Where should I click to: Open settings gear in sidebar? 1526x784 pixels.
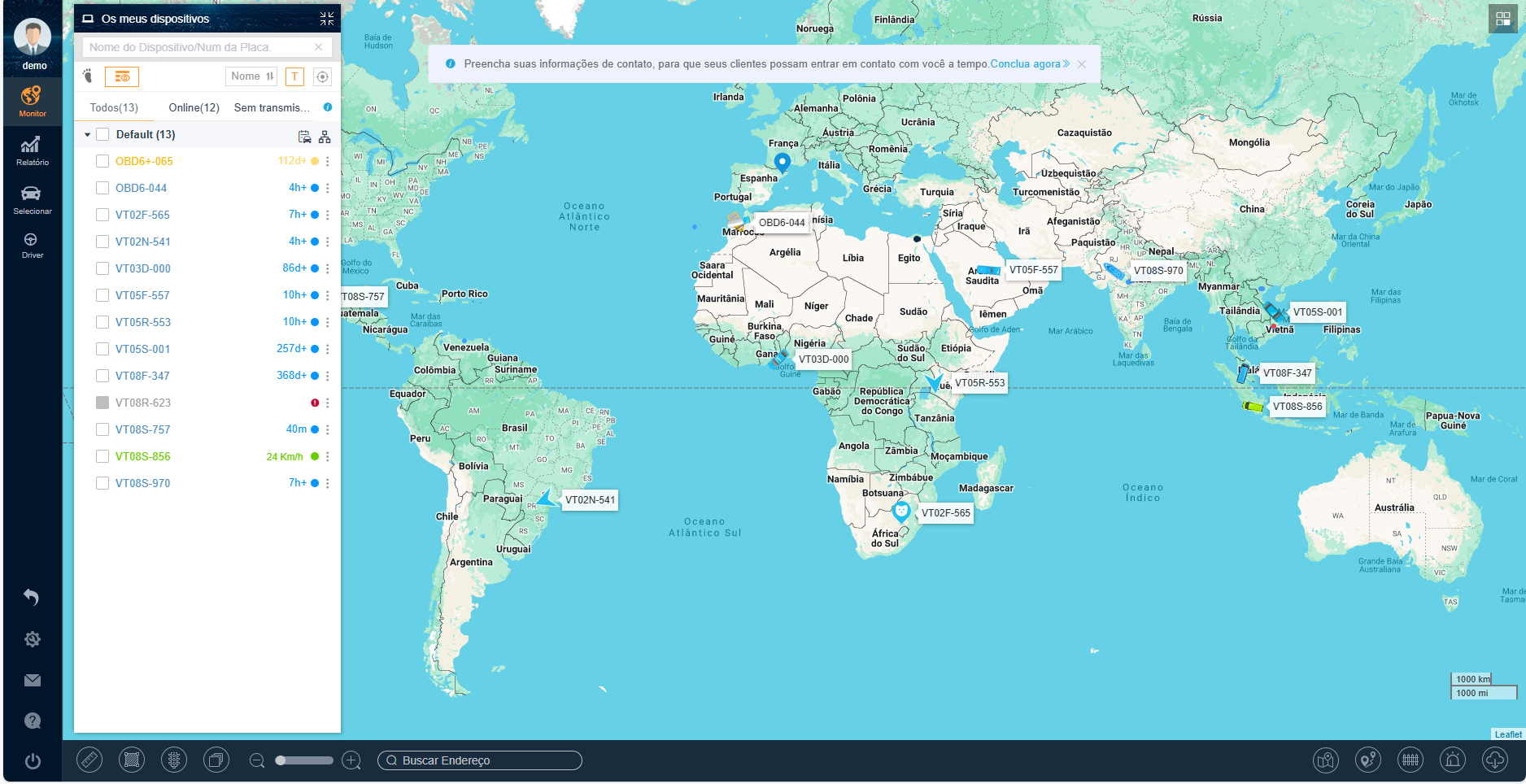[x=33, y=639]
